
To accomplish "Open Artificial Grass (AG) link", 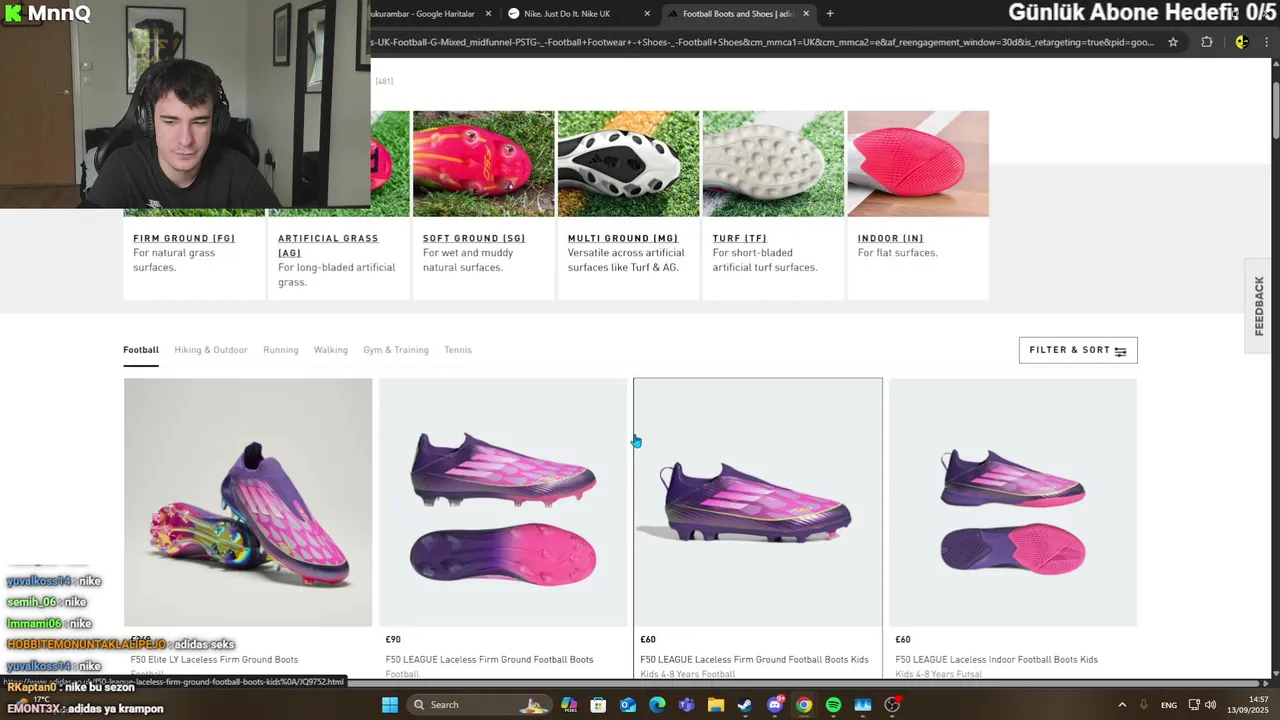I will tap(328, 245).
